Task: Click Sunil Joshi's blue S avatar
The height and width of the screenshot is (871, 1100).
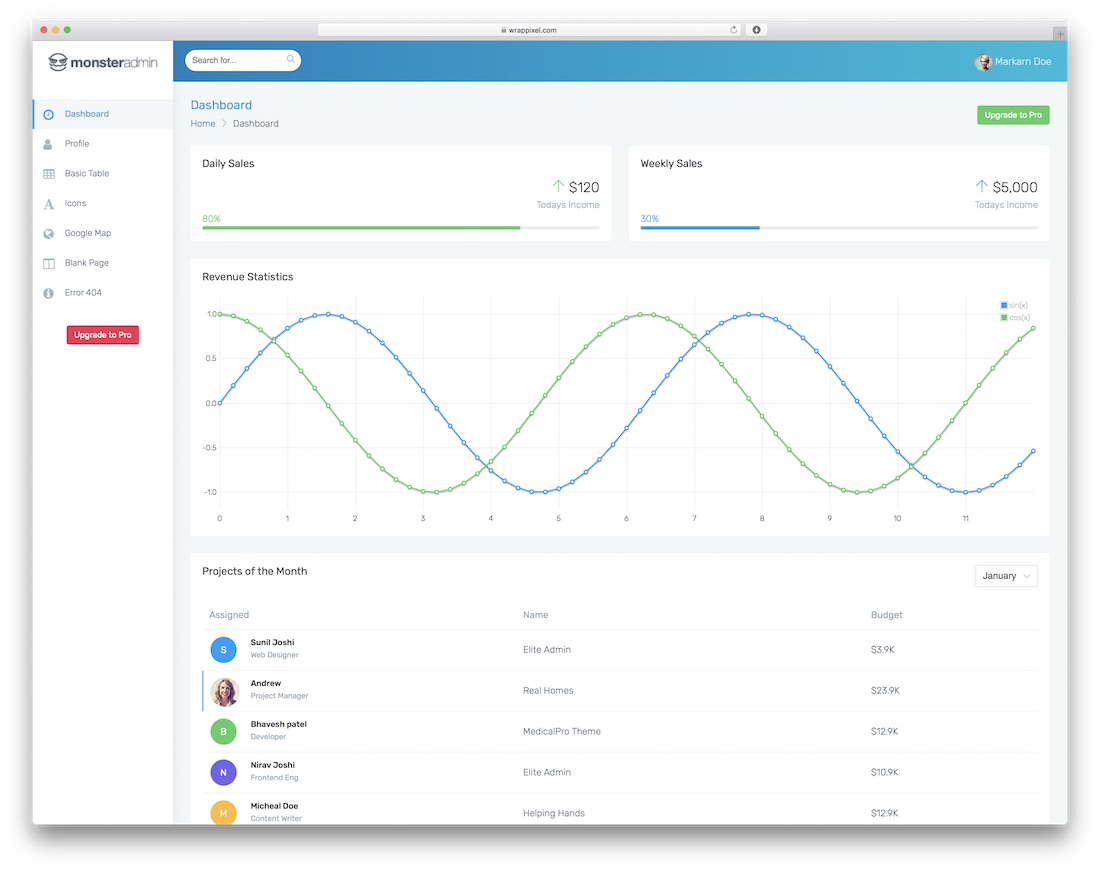Action: click(x=223, y=650)
